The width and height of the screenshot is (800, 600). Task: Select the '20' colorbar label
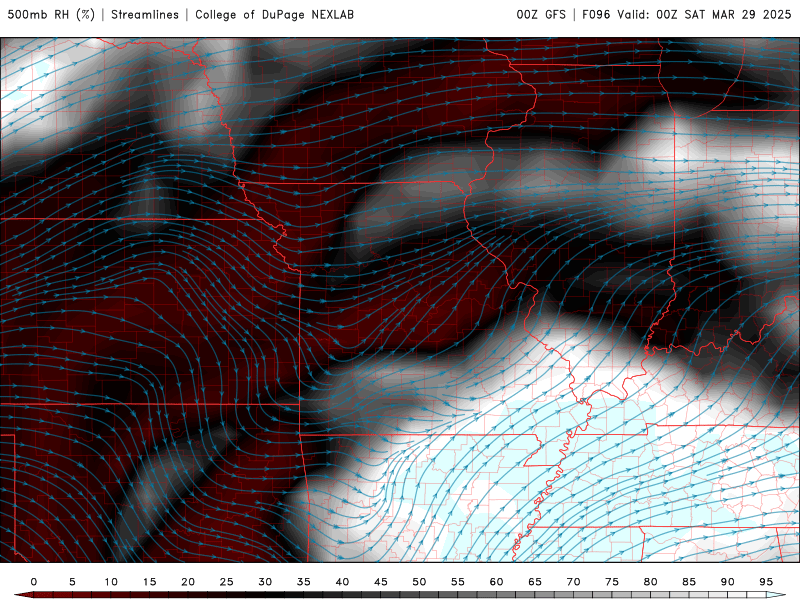pos(188,582)
